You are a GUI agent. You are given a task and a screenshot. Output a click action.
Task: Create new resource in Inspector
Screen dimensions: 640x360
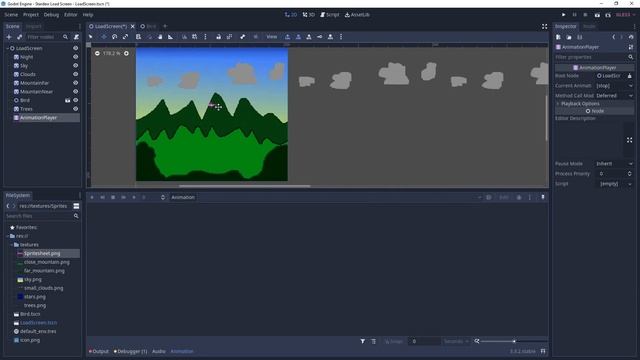click(558, 37)
